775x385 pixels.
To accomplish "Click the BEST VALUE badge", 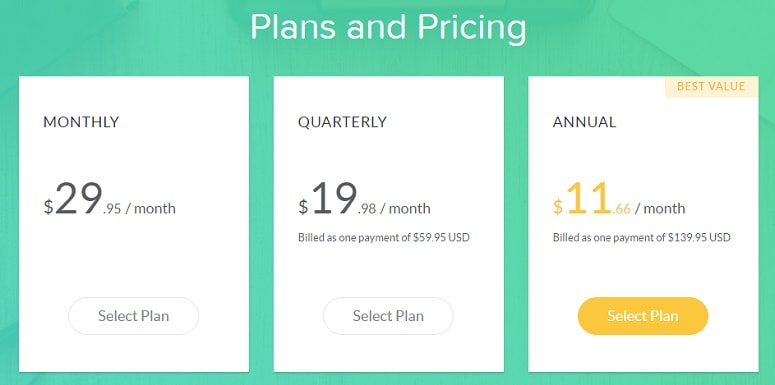I will tap(711, 86).
